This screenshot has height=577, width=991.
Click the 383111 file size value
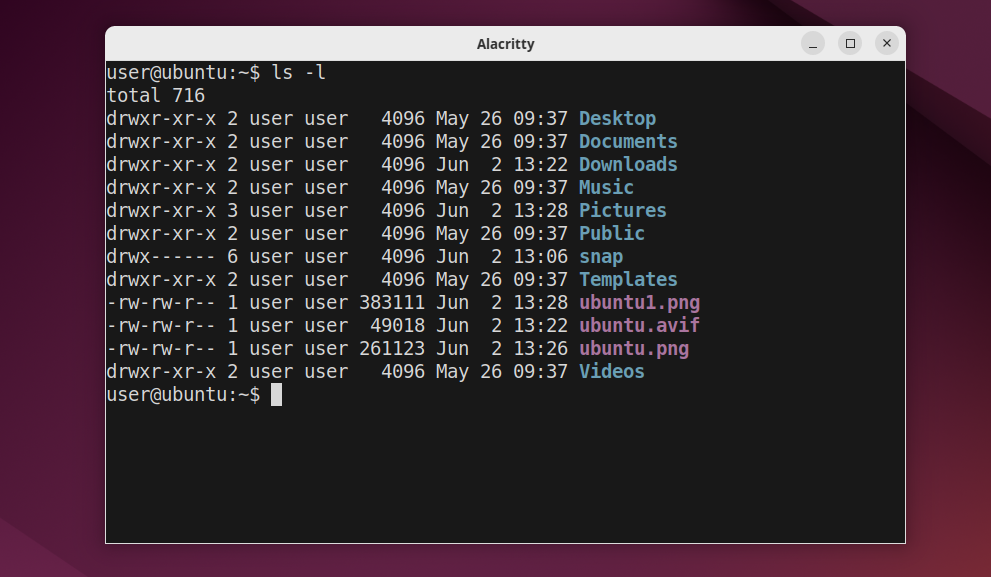(x=392, y=303)
